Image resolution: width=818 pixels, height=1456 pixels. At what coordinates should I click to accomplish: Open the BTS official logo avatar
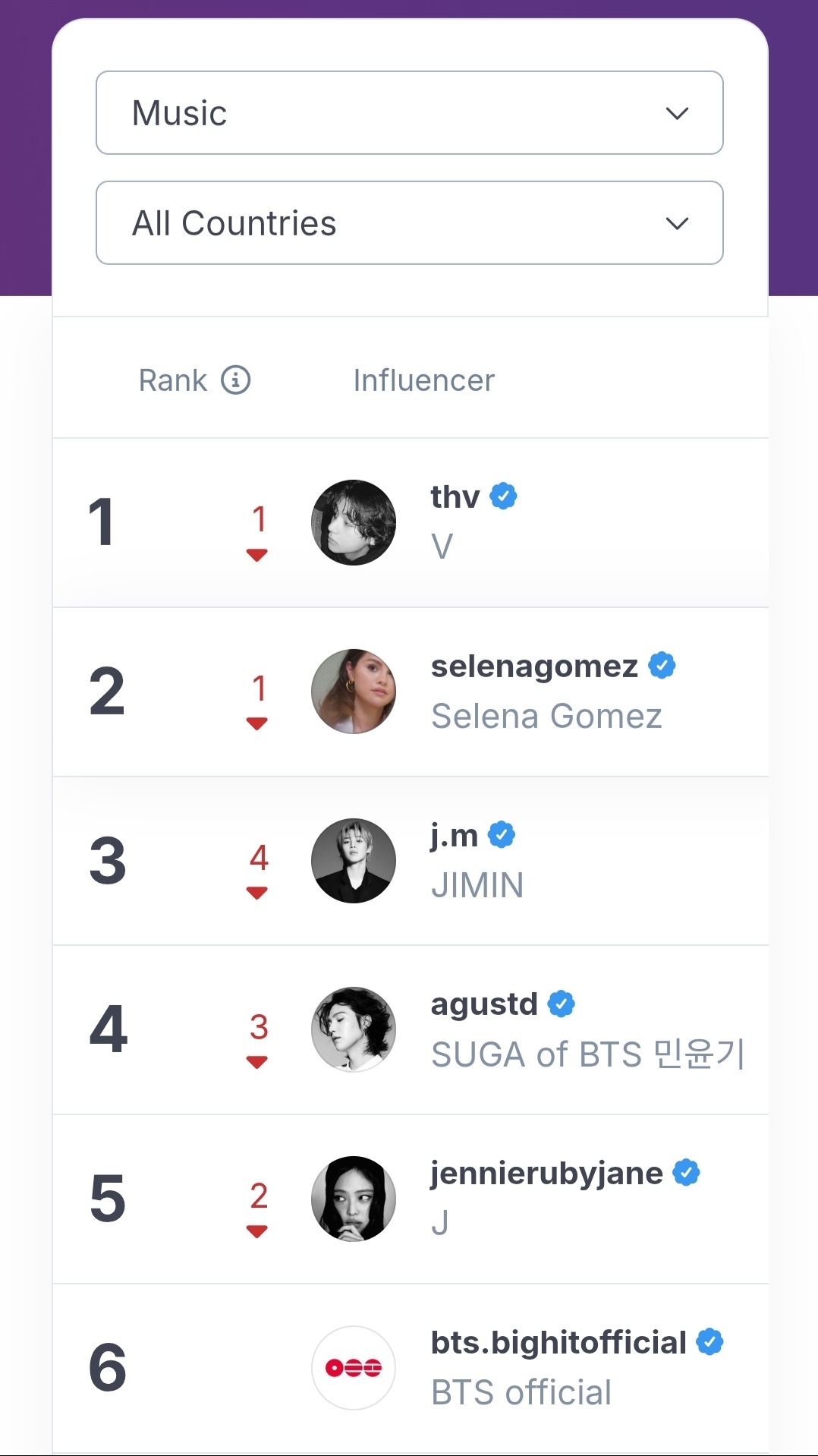coord(354,1368)
